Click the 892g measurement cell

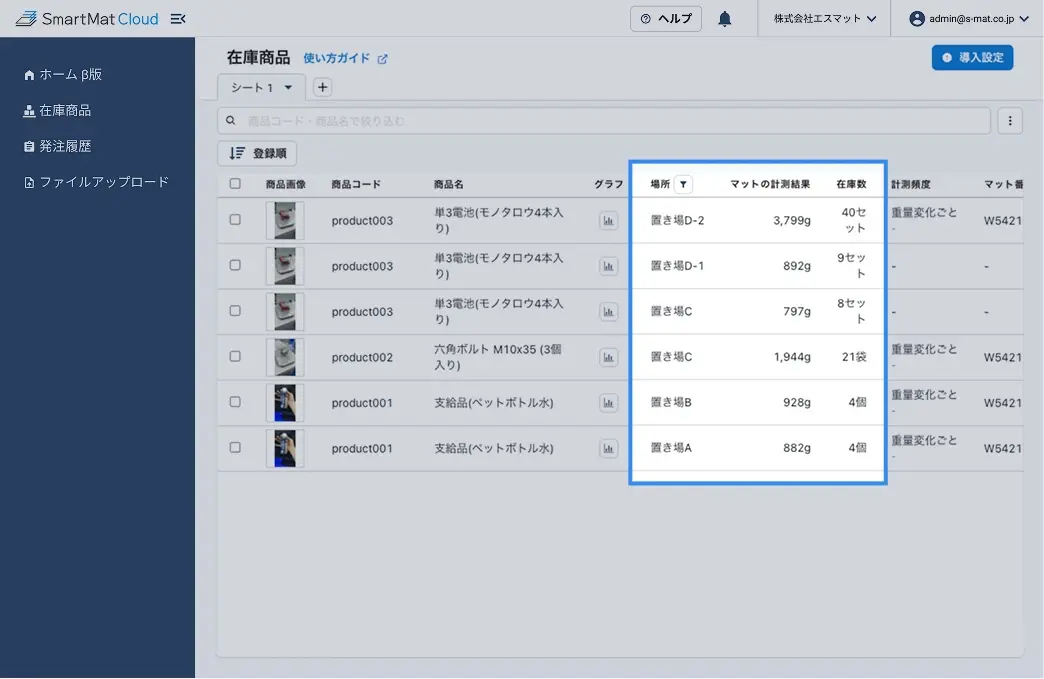tap(796, 266)
